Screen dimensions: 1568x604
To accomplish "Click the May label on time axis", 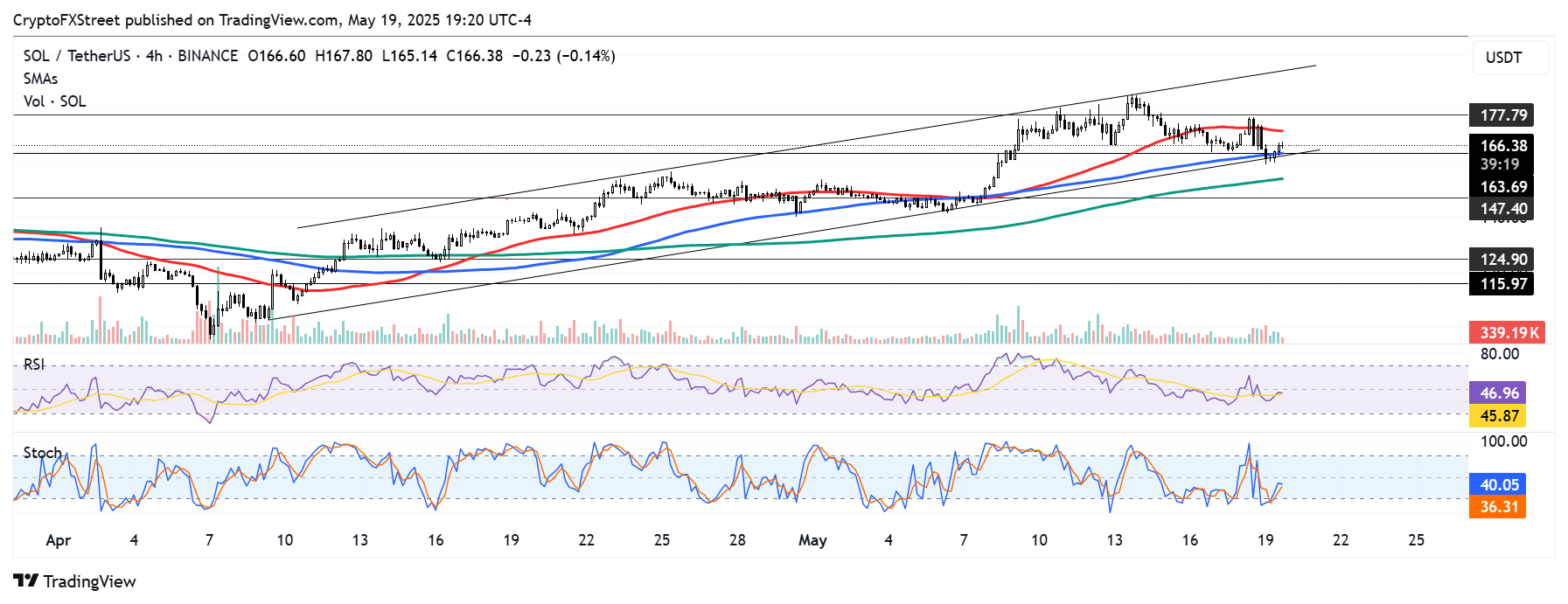I will pyautogui.click(x=812, y=540).
